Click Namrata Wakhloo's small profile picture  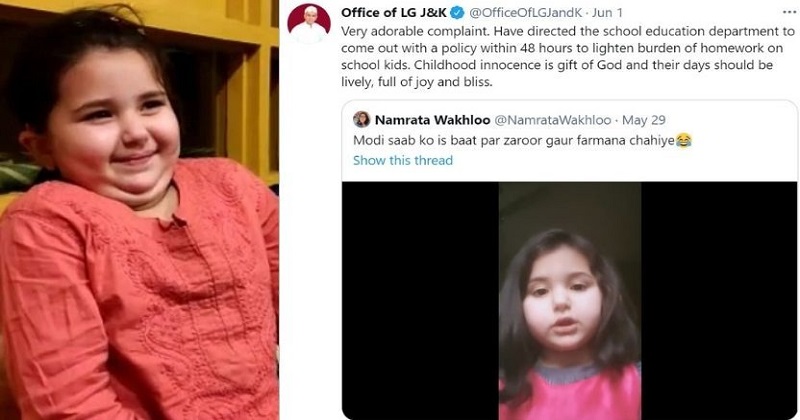point(362,120)
